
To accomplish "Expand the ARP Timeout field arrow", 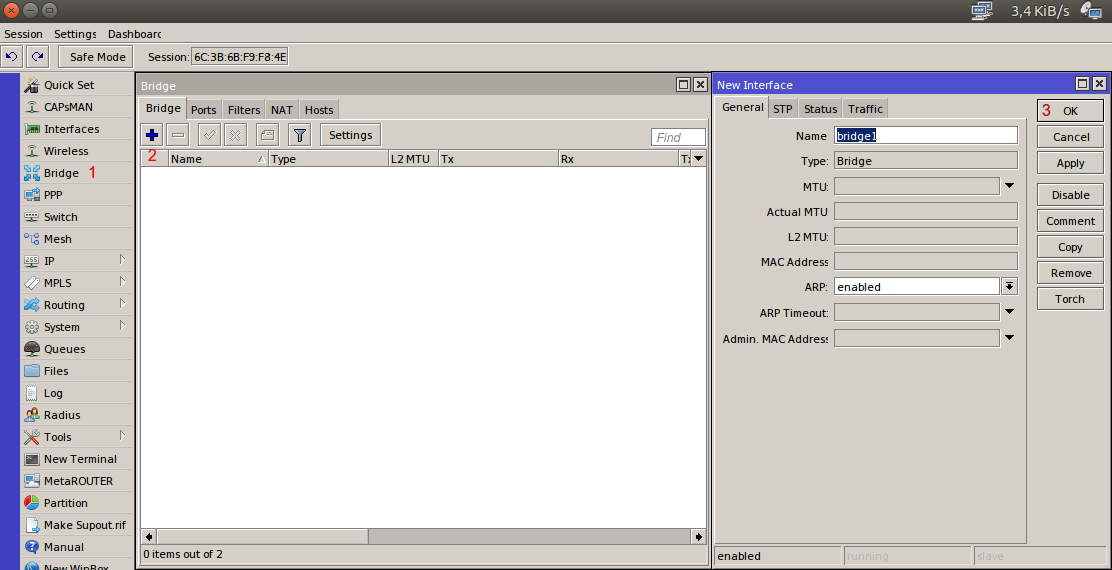I will pyautogui.click(x=1009, y=312).
